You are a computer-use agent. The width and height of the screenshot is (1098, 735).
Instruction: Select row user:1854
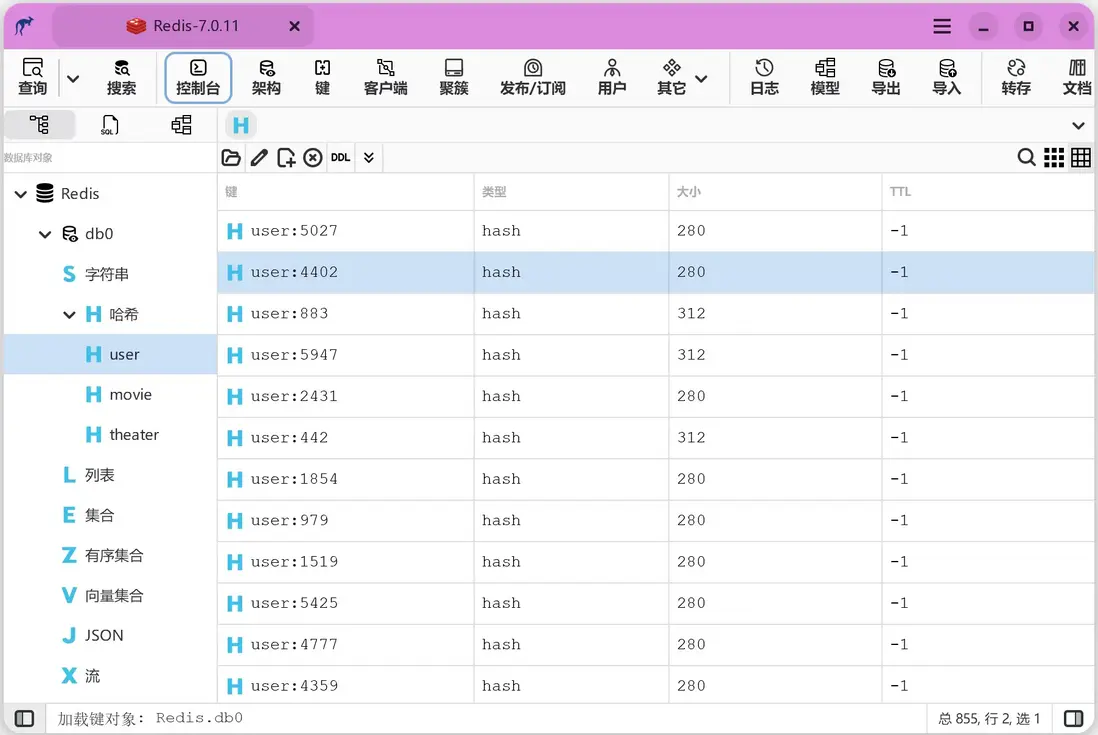[656, 479]
